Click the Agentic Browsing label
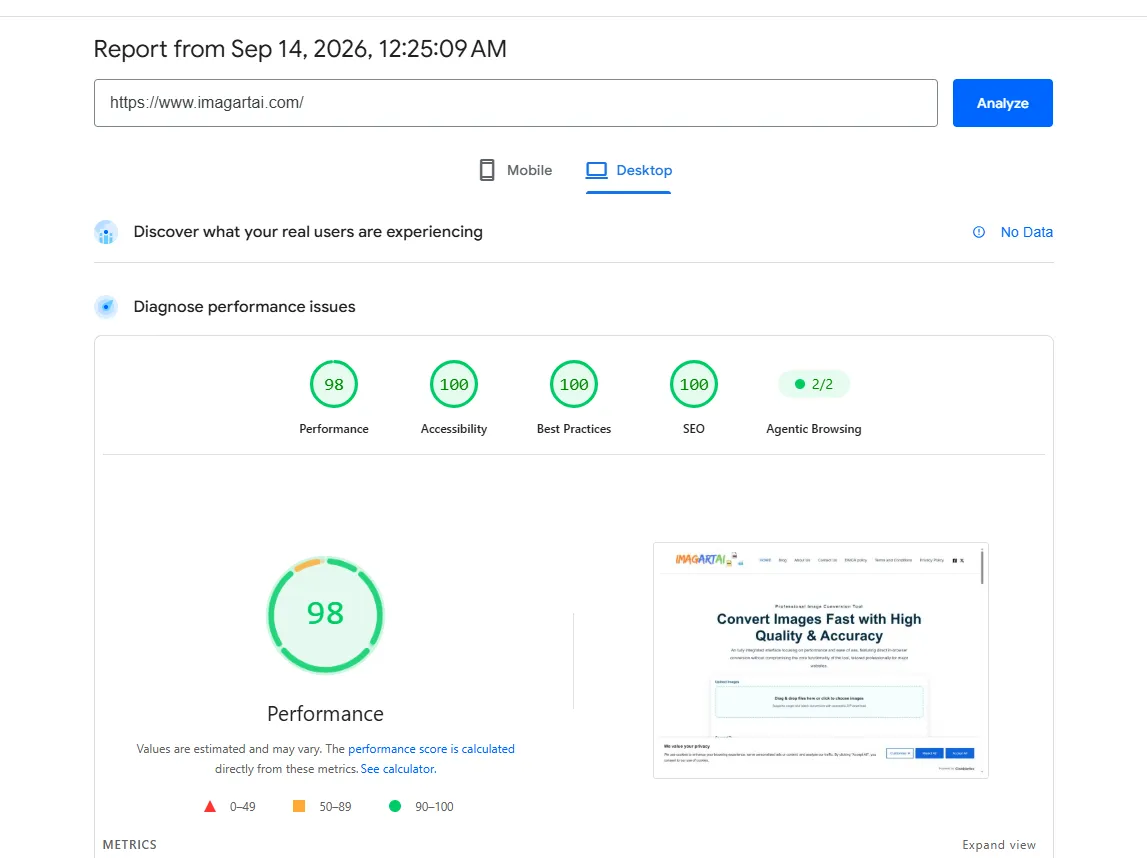This screenshot has height=858, width=1147. (x=813, y=429)
